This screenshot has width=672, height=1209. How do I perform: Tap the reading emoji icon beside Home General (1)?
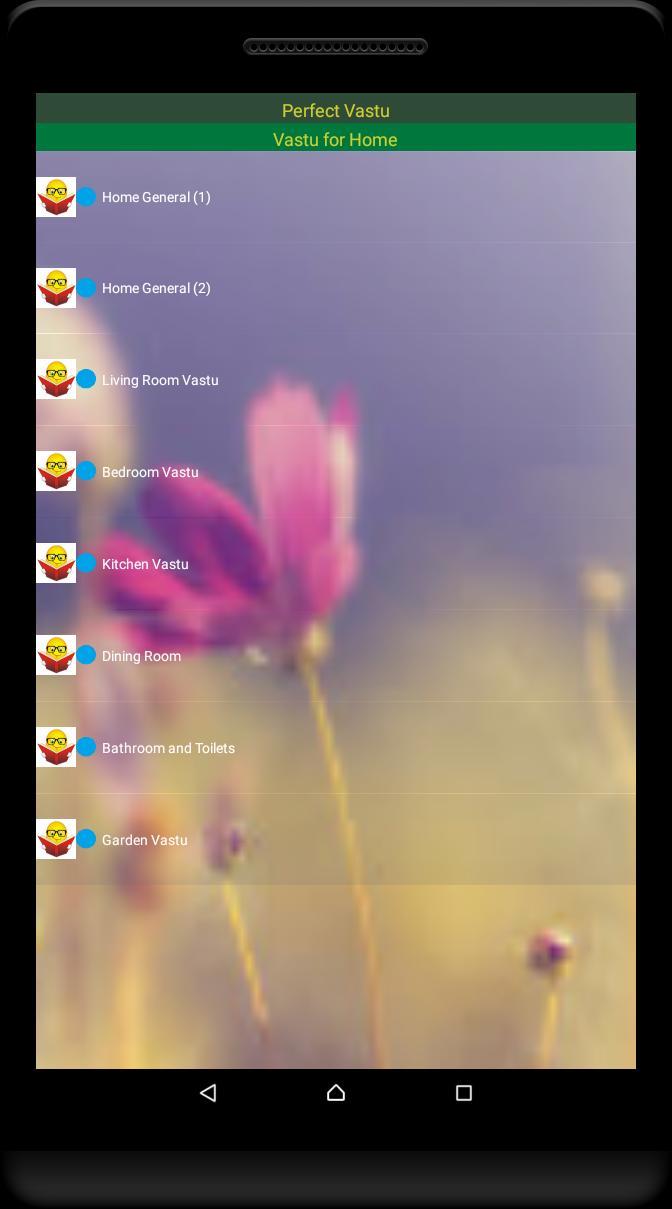point(56,197)
